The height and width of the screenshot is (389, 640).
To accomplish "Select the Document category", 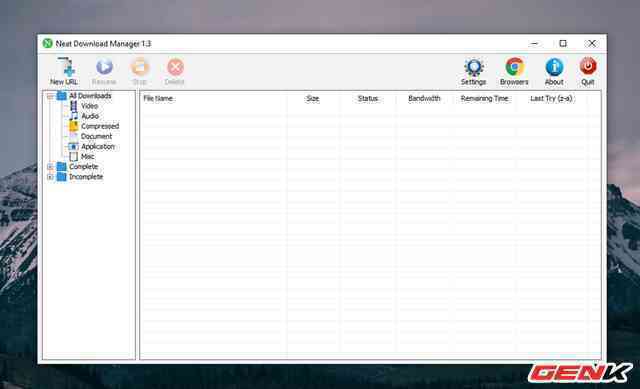I will tap(96, 136).
